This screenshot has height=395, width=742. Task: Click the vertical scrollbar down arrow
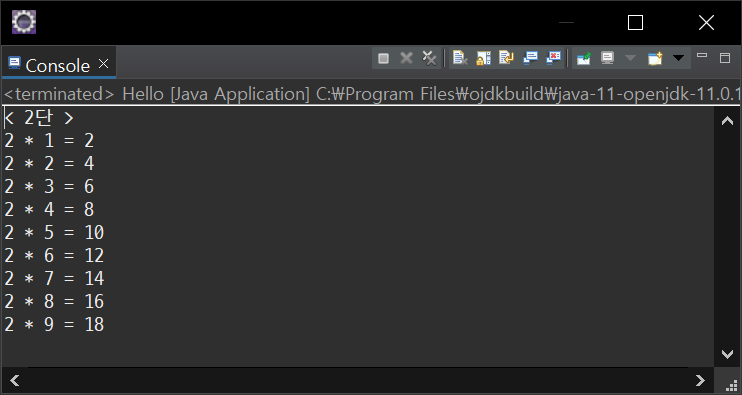click(727, 353)
